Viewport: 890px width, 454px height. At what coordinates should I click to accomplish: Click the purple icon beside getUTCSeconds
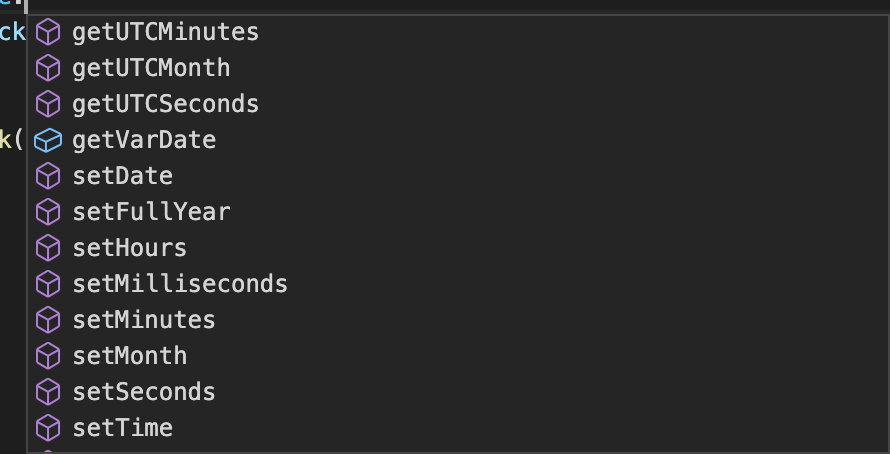[x=48, y=104]
